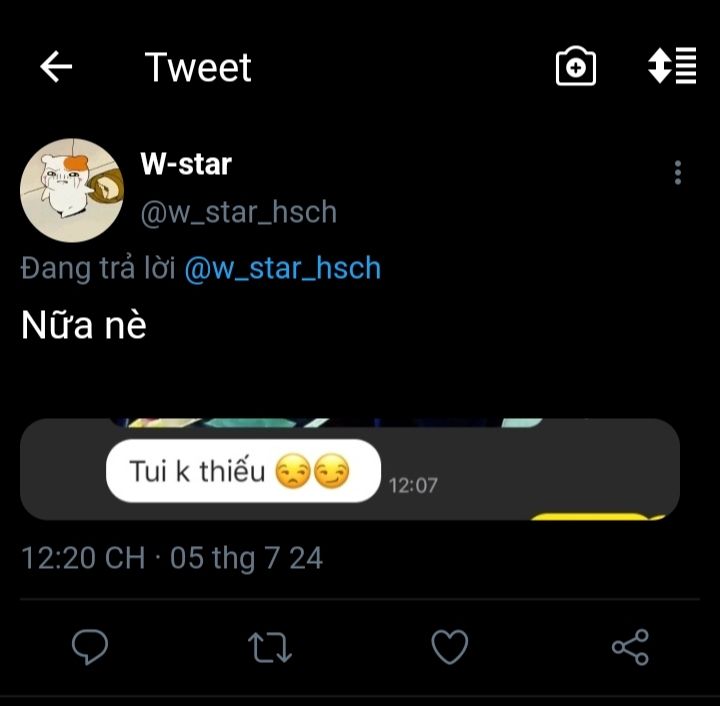Open the three-dot more options menu
Image resolution: width=720 pixels, height=706 pixels.
click(678, 172)
